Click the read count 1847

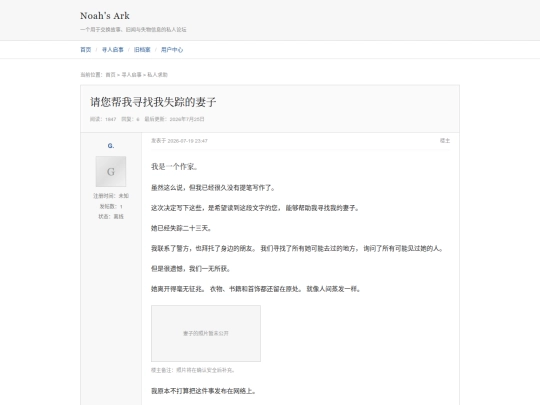point(111,119)
